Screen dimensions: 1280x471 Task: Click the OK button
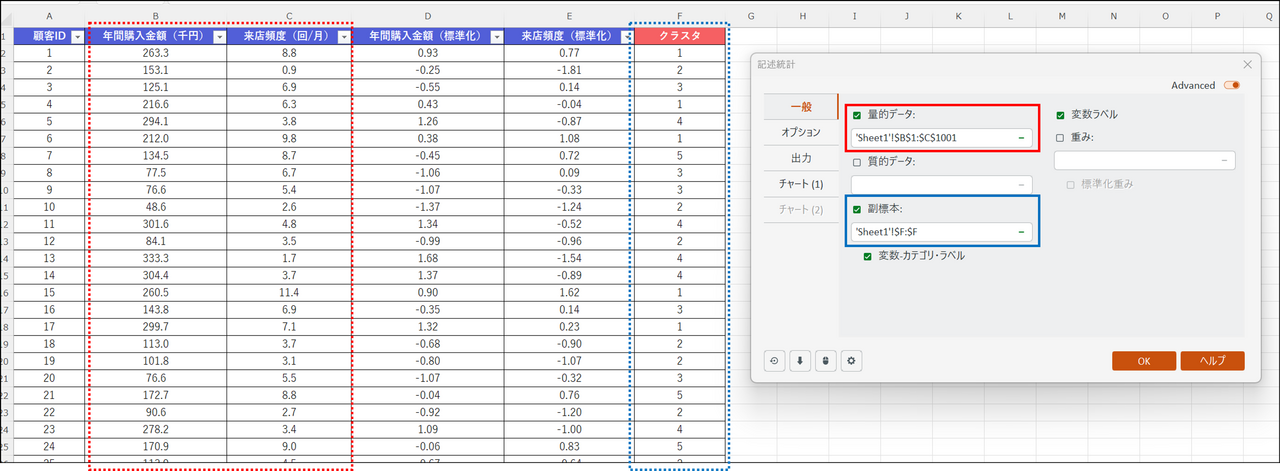[x=1144, y=361]
